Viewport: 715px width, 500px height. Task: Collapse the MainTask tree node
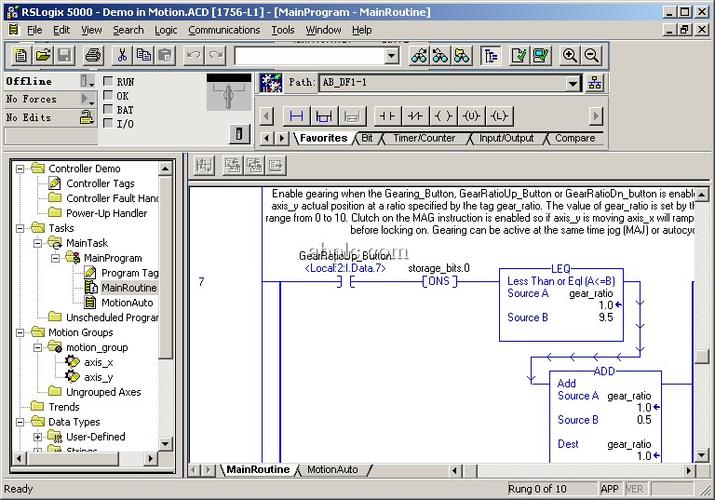pos(38,243)
